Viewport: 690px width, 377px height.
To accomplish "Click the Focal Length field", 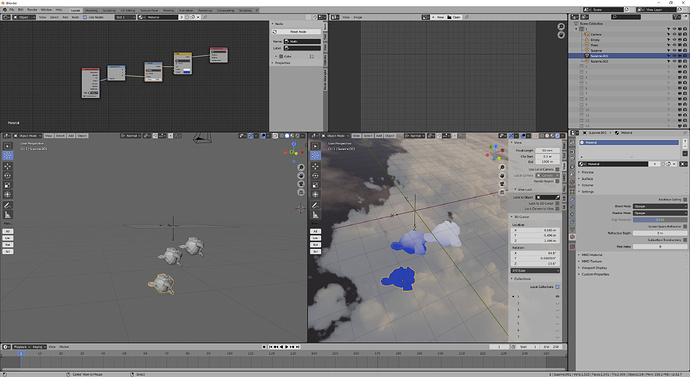I will tap(547, 150).
